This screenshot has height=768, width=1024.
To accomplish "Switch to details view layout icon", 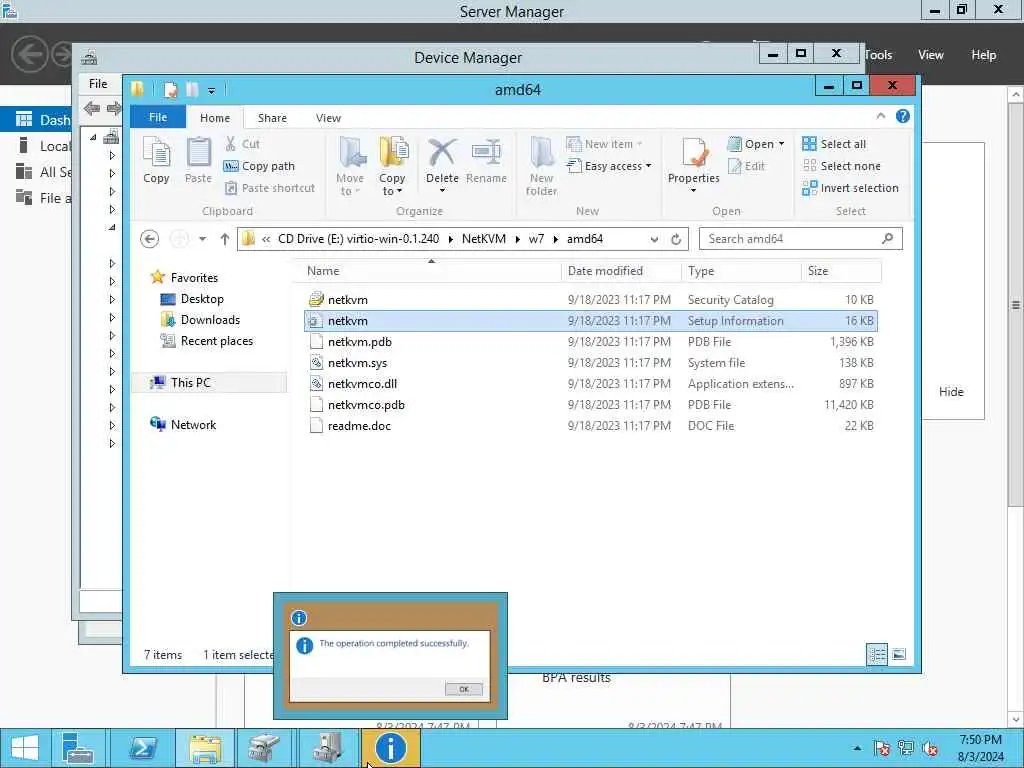I will coord(877,654).
